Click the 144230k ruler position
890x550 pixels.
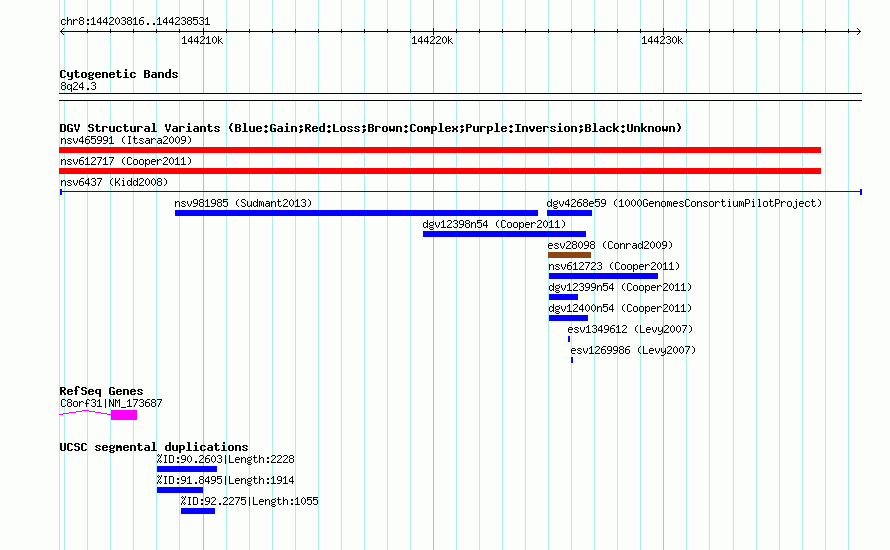click(662, 40)
